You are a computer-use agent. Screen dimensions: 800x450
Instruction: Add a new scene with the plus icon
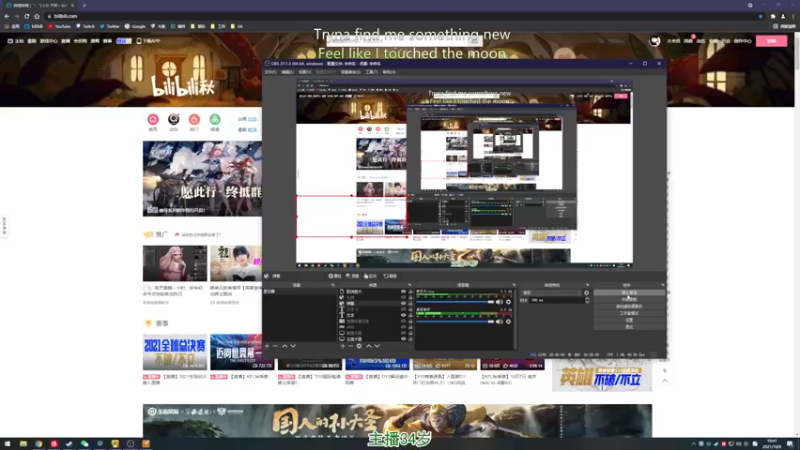267,346
